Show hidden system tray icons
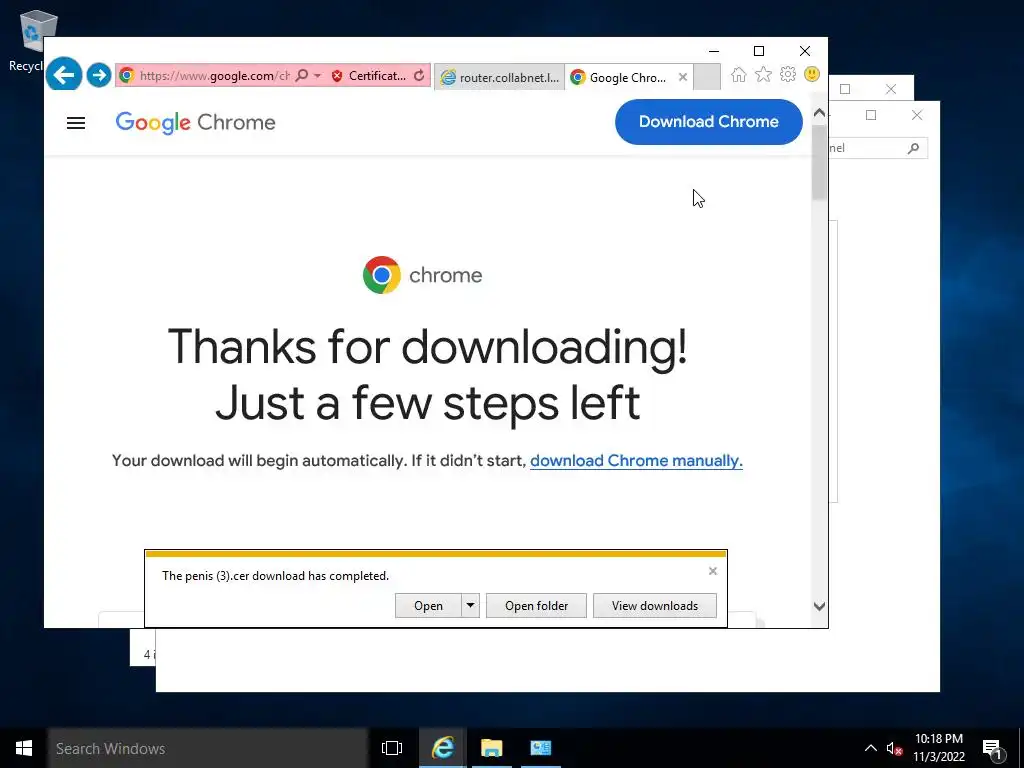The height and width of the screenshot is (768, 1024). click(871, 748)
